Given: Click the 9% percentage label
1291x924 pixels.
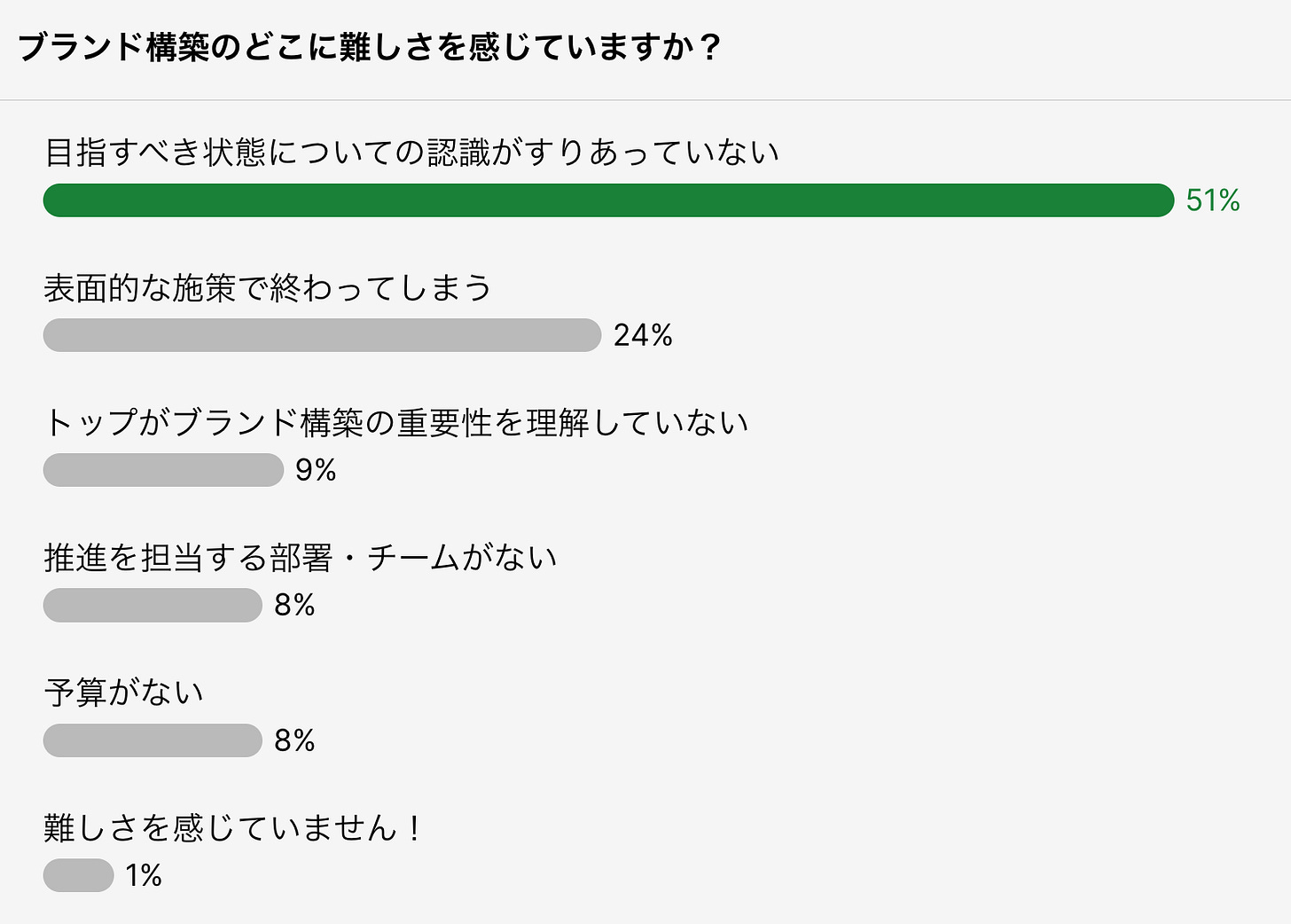Looking at the screenshot, I should click(x=316, y=470).
